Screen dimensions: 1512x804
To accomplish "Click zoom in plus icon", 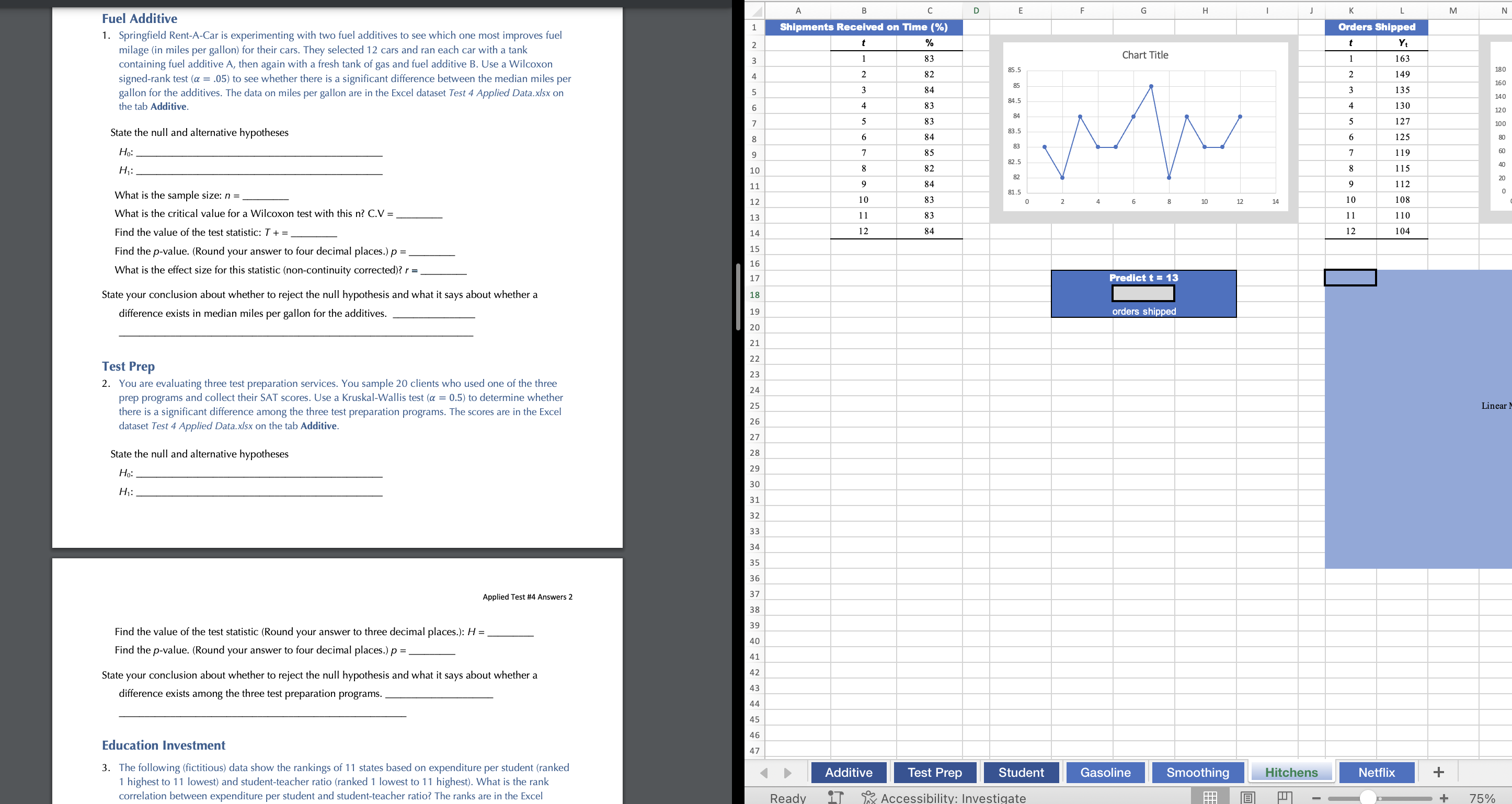I will click(1444, 798).
